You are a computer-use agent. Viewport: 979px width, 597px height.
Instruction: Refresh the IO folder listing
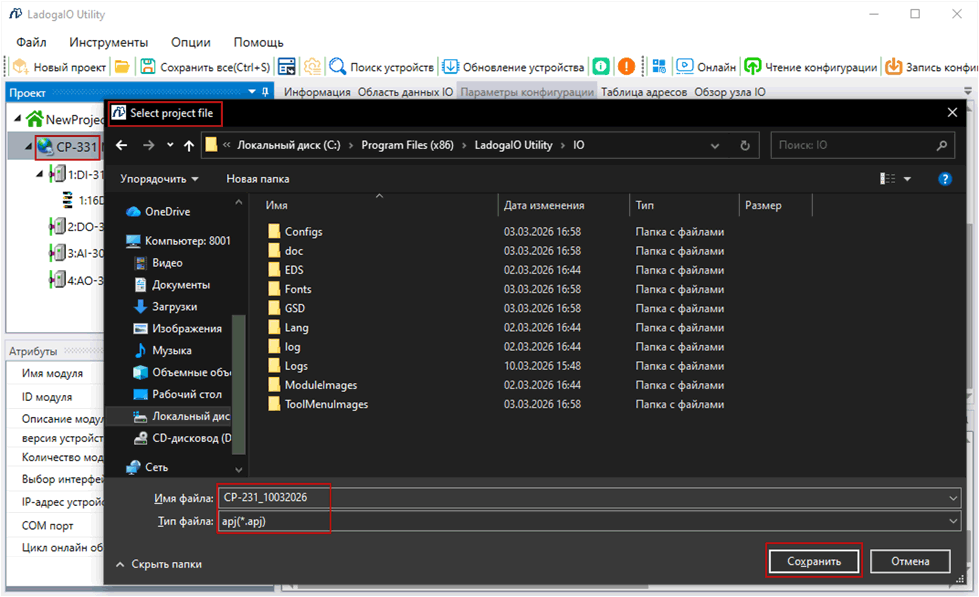point(745,146)
